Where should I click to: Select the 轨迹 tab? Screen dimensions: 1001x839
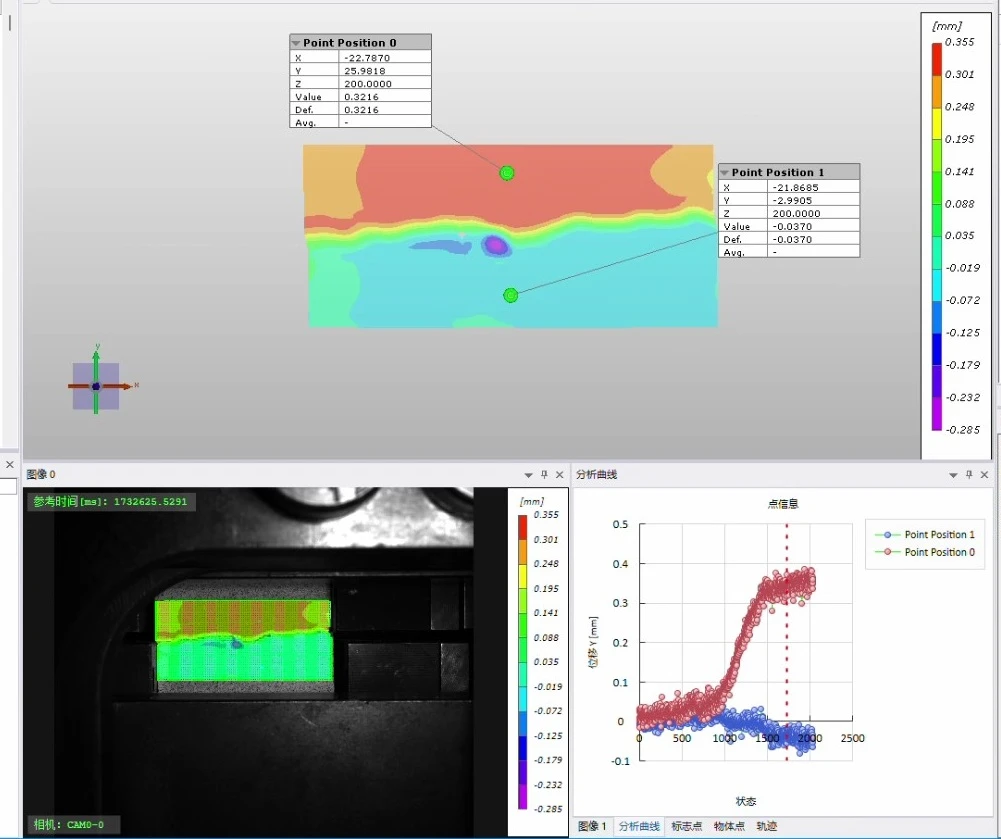click(x=766, y=827)
